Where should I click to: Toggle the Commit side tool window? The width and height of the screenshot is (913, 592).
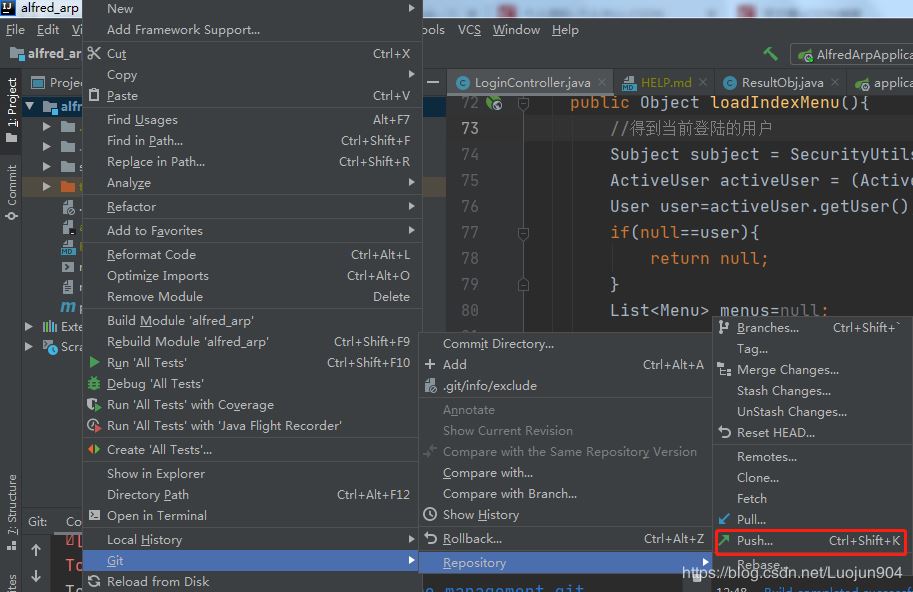coord(11,191)
